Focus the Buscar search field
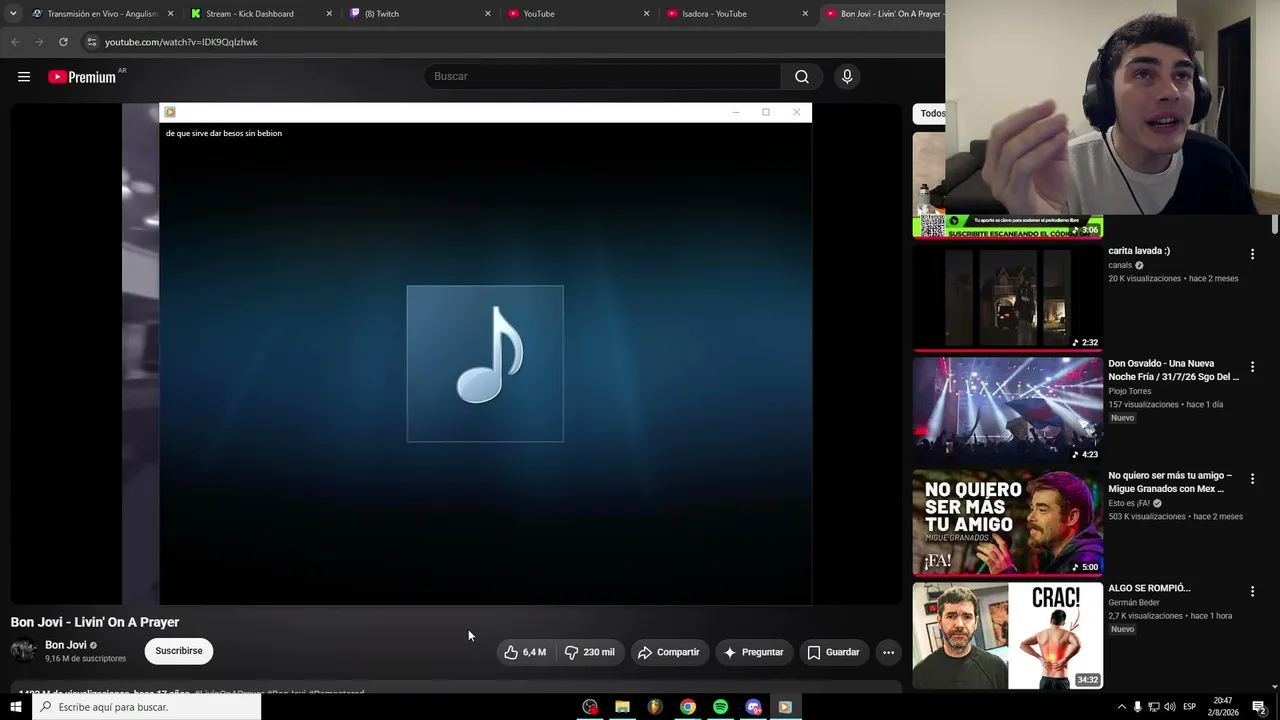The image size is (1280, 720). tap(603, 77)
